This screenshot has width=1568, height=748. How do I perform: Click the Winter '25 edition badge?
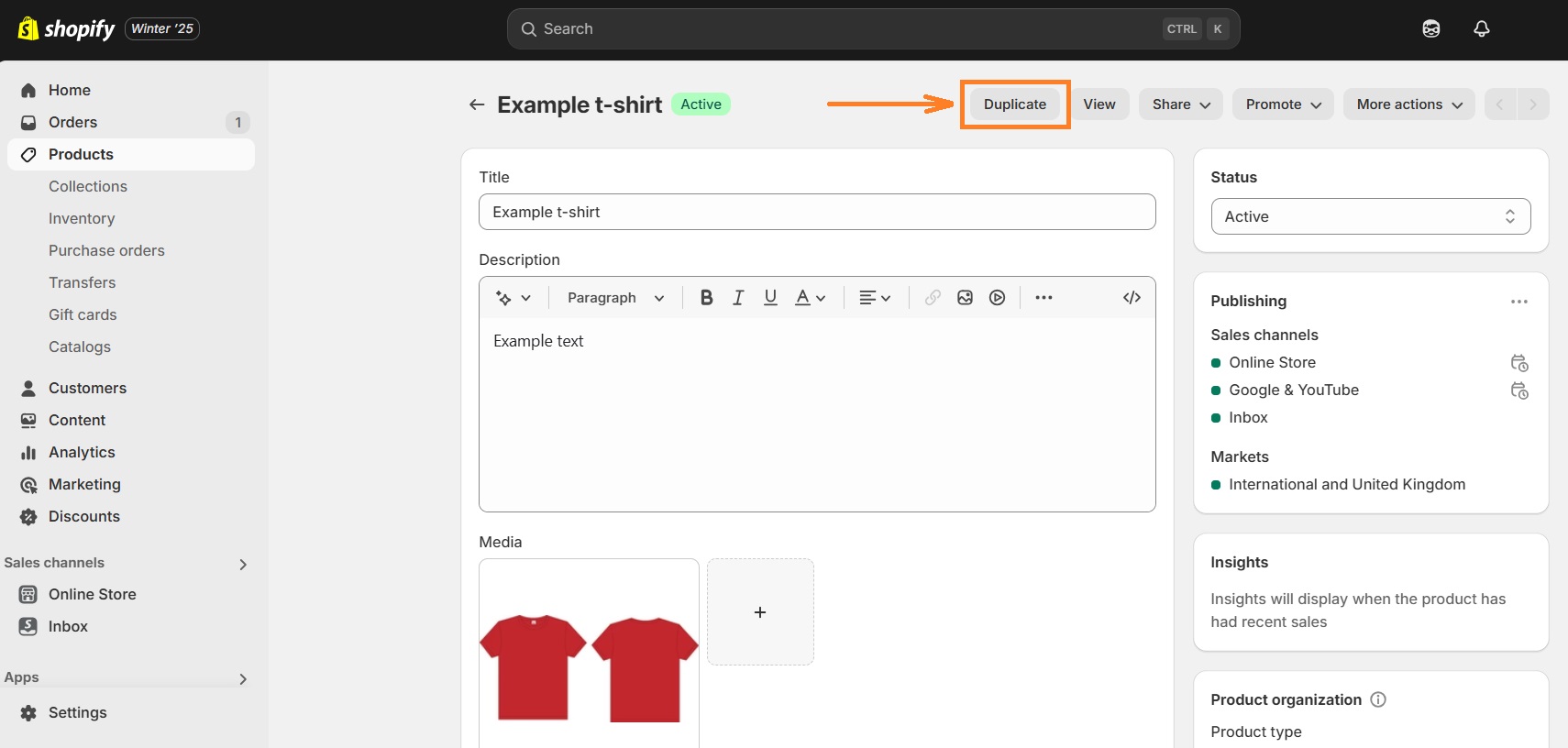(162, 28)
